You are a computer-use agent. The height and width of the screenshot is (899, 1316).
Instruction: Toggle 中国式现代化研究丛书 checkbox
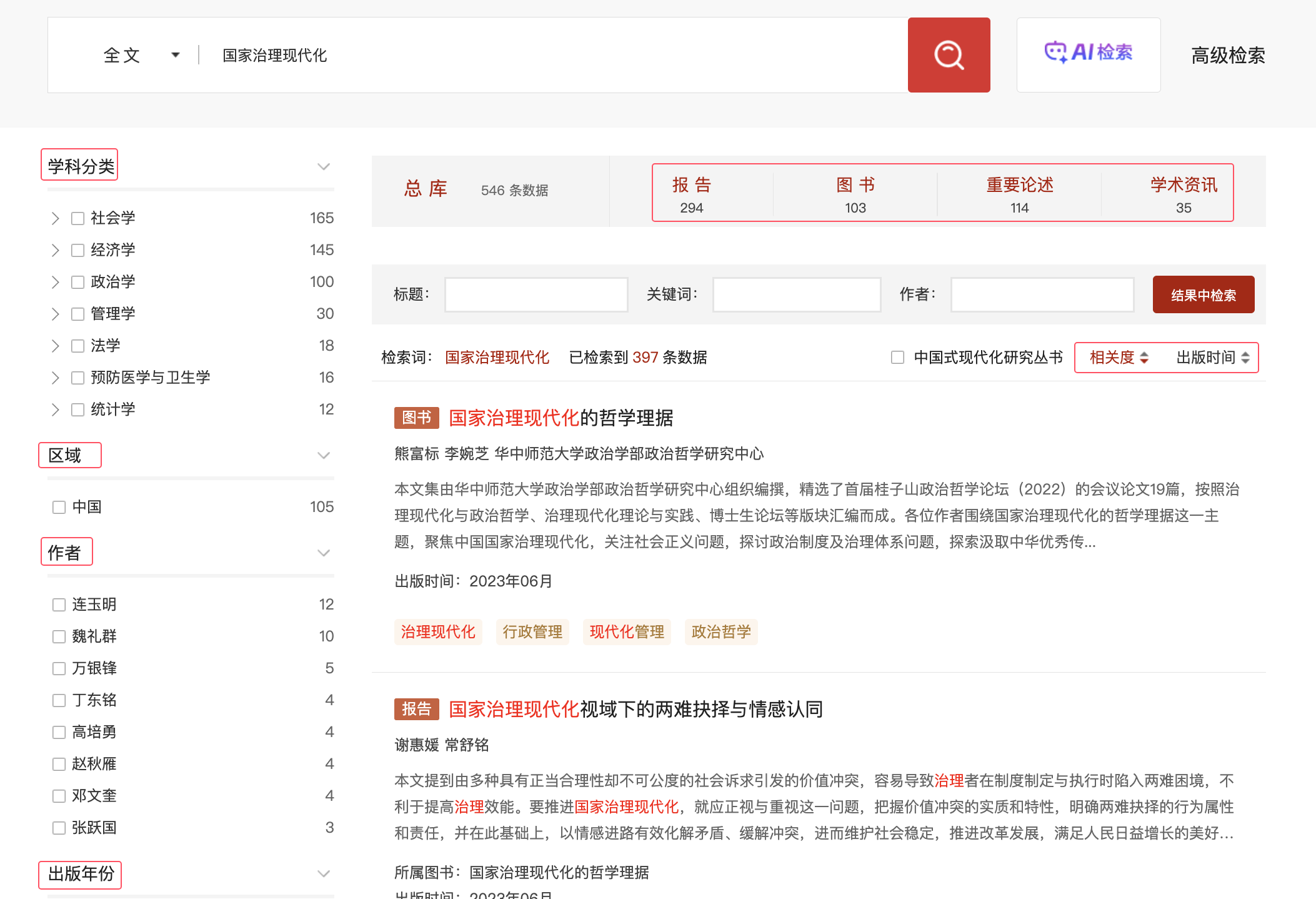pyautogui.click(x=897, y=358)
